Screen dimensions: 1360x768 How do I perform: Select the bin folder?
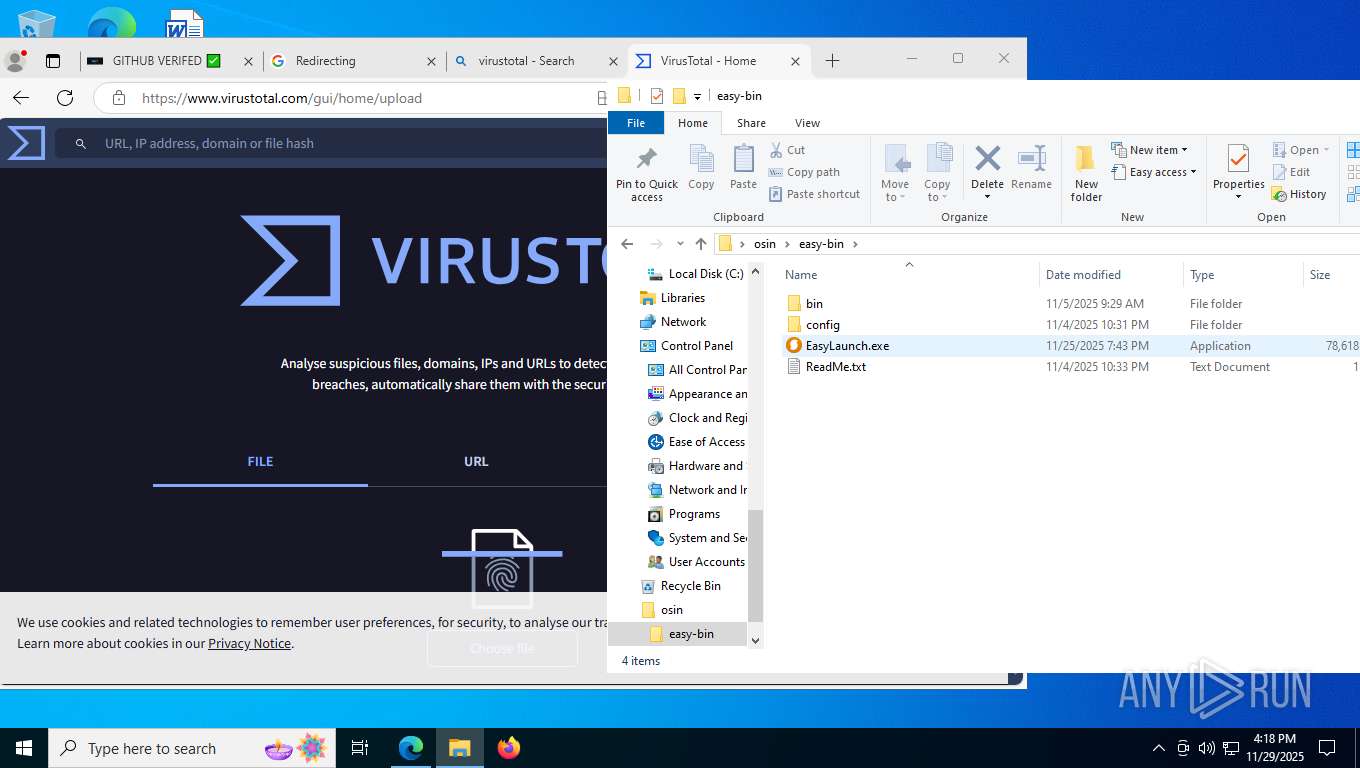[x=814, y=304]
